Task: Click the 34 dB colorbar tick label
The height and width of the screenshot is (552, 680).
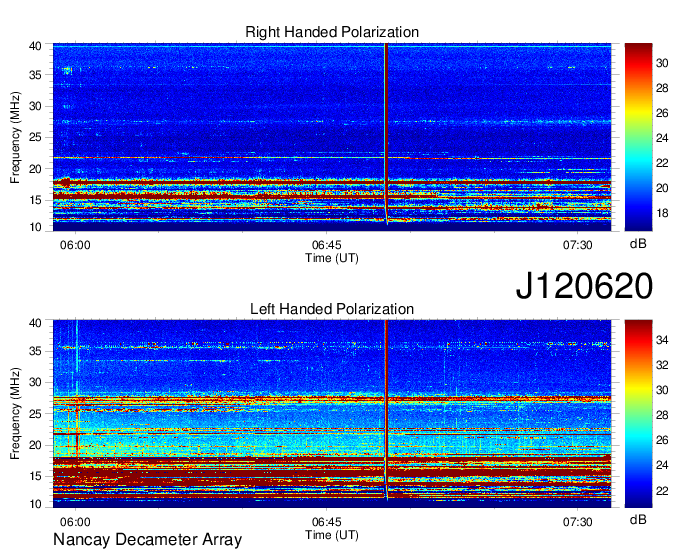Action: coord(662,340)
